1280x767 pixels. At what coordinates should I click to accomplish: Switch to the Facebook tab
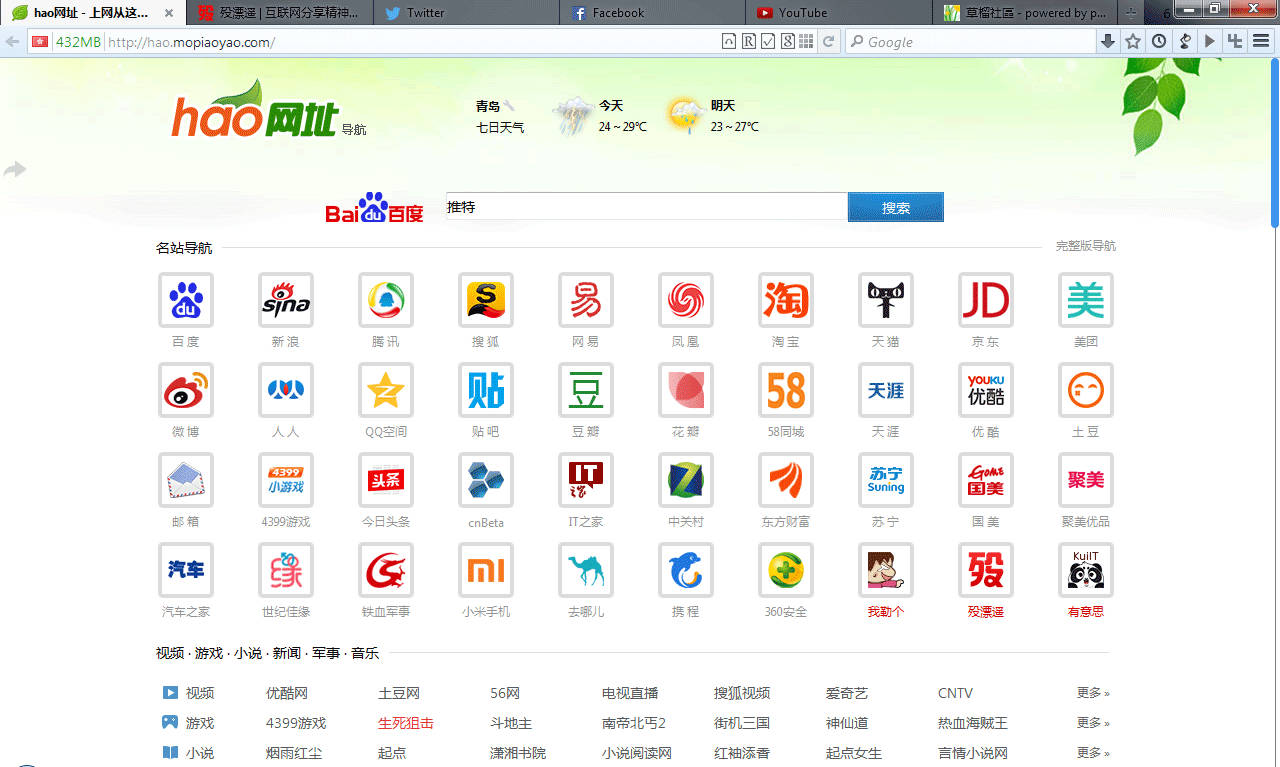(x=653, y=13)
